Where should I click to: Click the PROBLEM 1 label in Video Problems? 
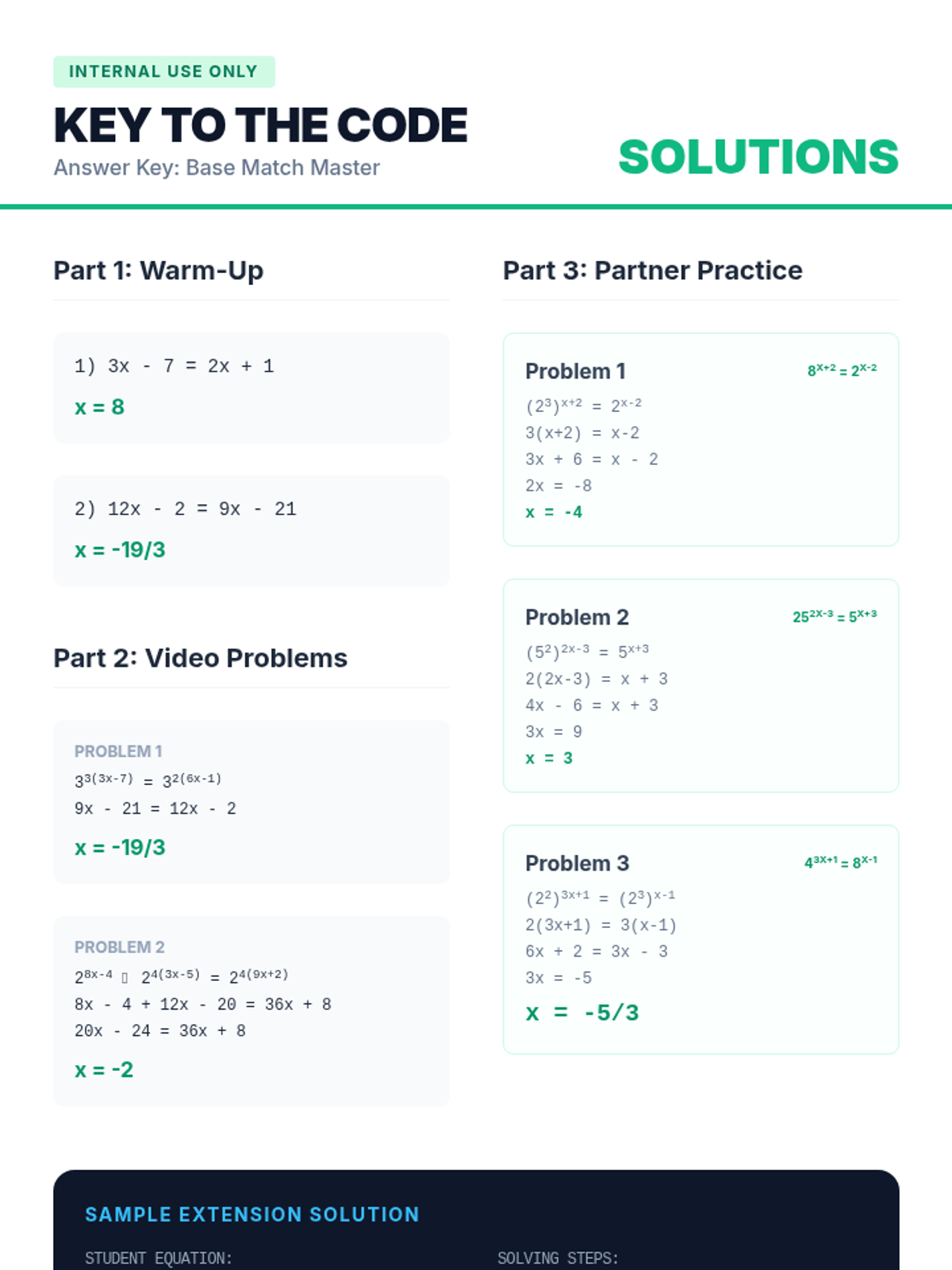pos(118,751)
